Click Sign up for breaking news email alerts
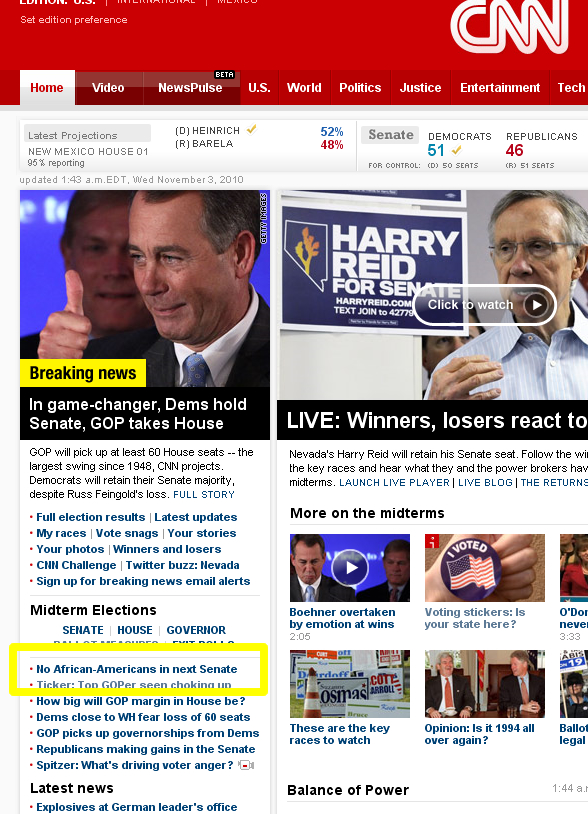The image size is (588, 814). [143, 581]
